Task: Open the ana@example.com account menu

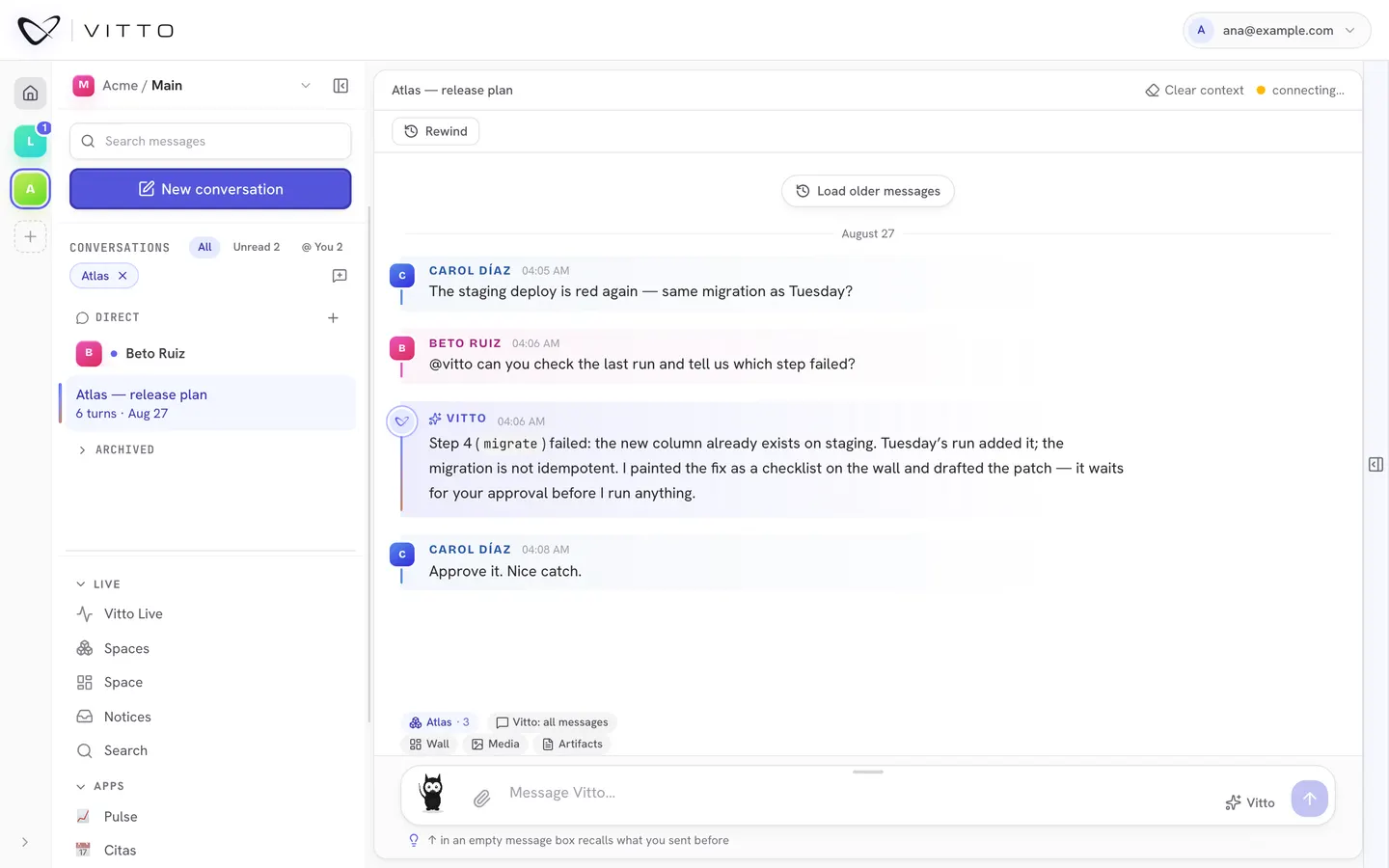Action: (x=1276, y=30)
